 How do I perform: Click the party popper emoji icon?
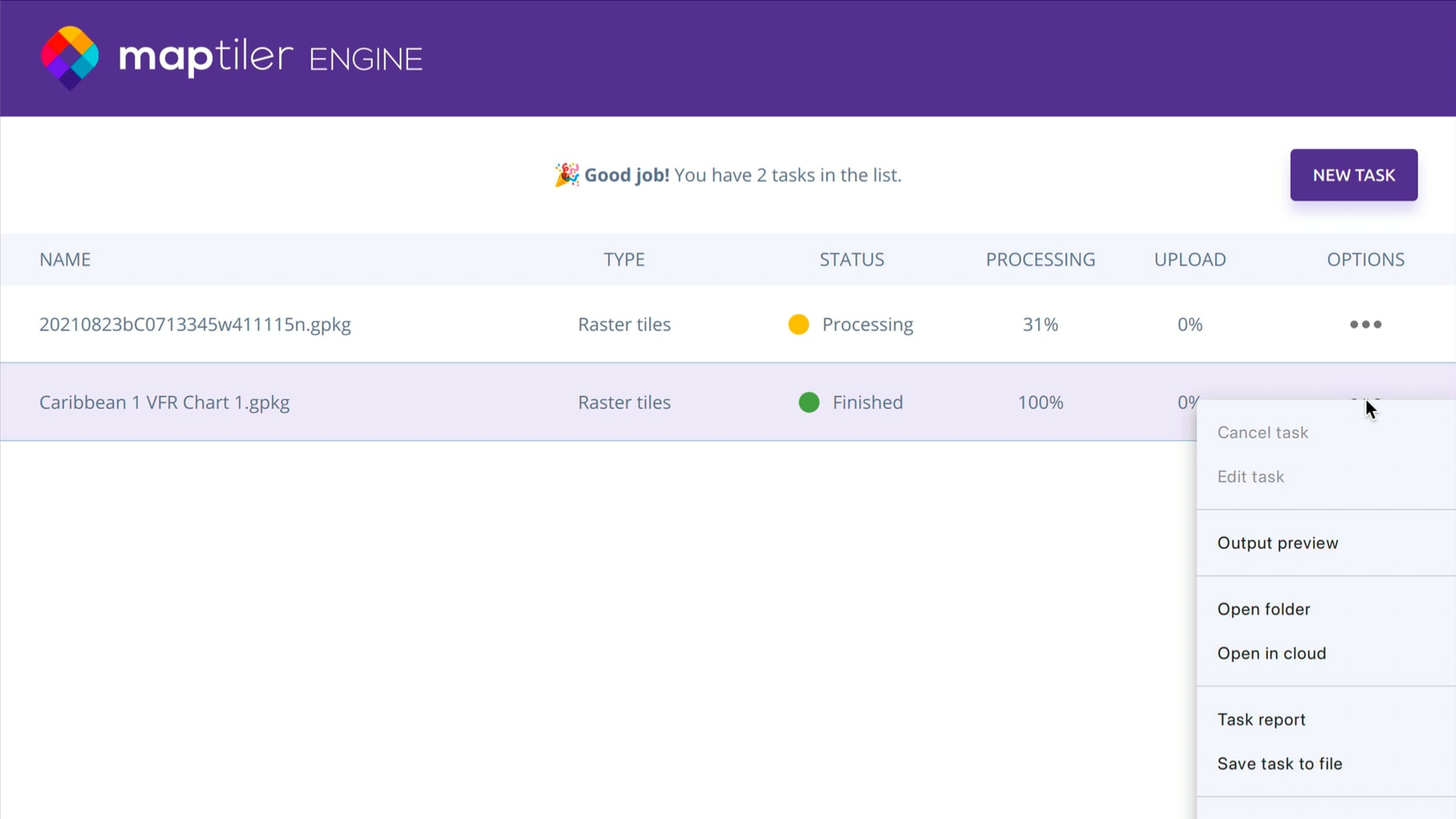tap(567, 175)
